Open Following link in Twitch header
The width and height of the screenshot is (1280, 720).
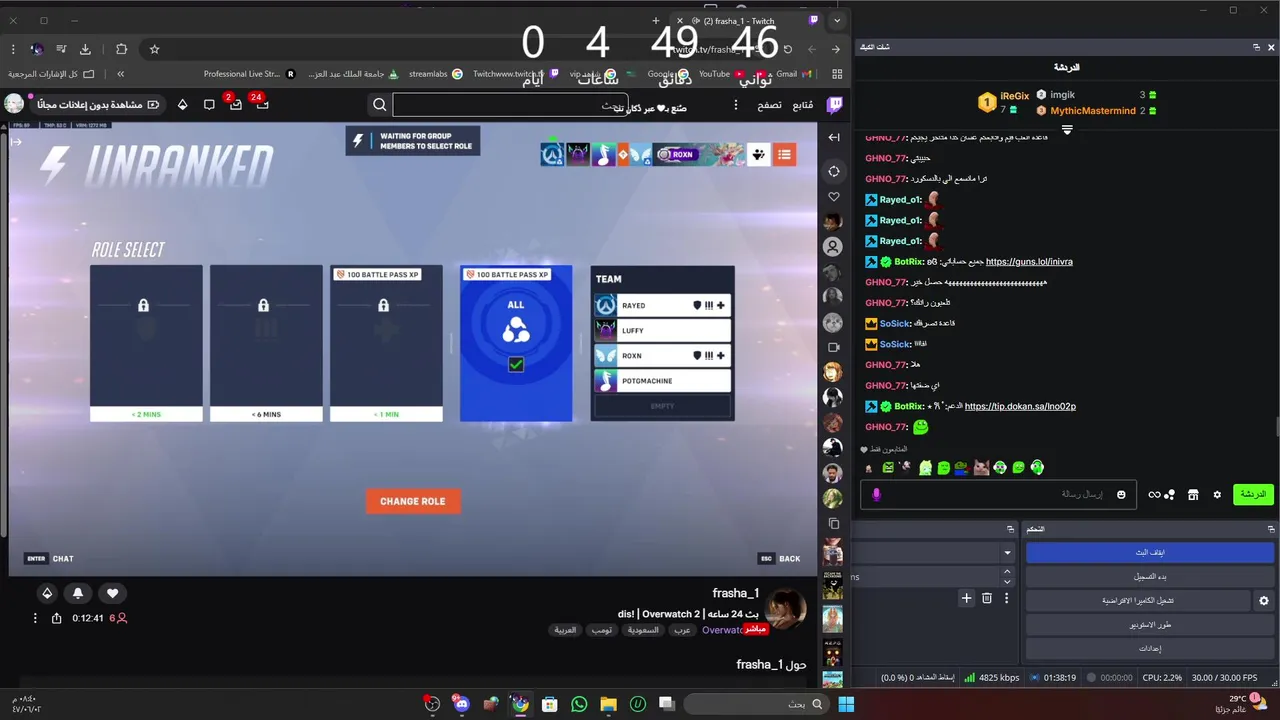pos(803,105)
